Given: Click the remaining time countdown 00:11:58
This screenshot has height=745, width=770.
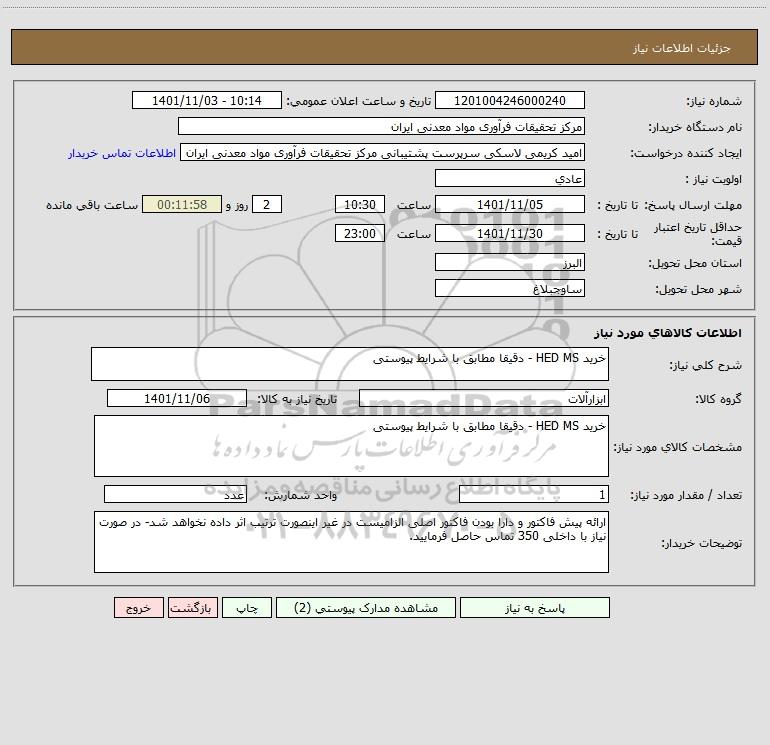Looking at the screenshot, I should (x=182, y=205).
